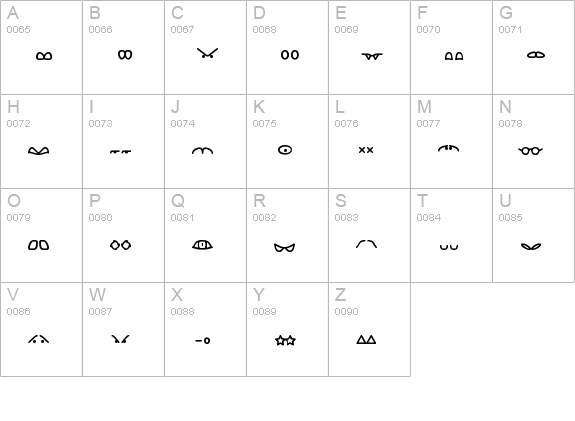Select the triangle eyes glyph for Z
This screenshot has height=421, width=575.
click(366, 340)
